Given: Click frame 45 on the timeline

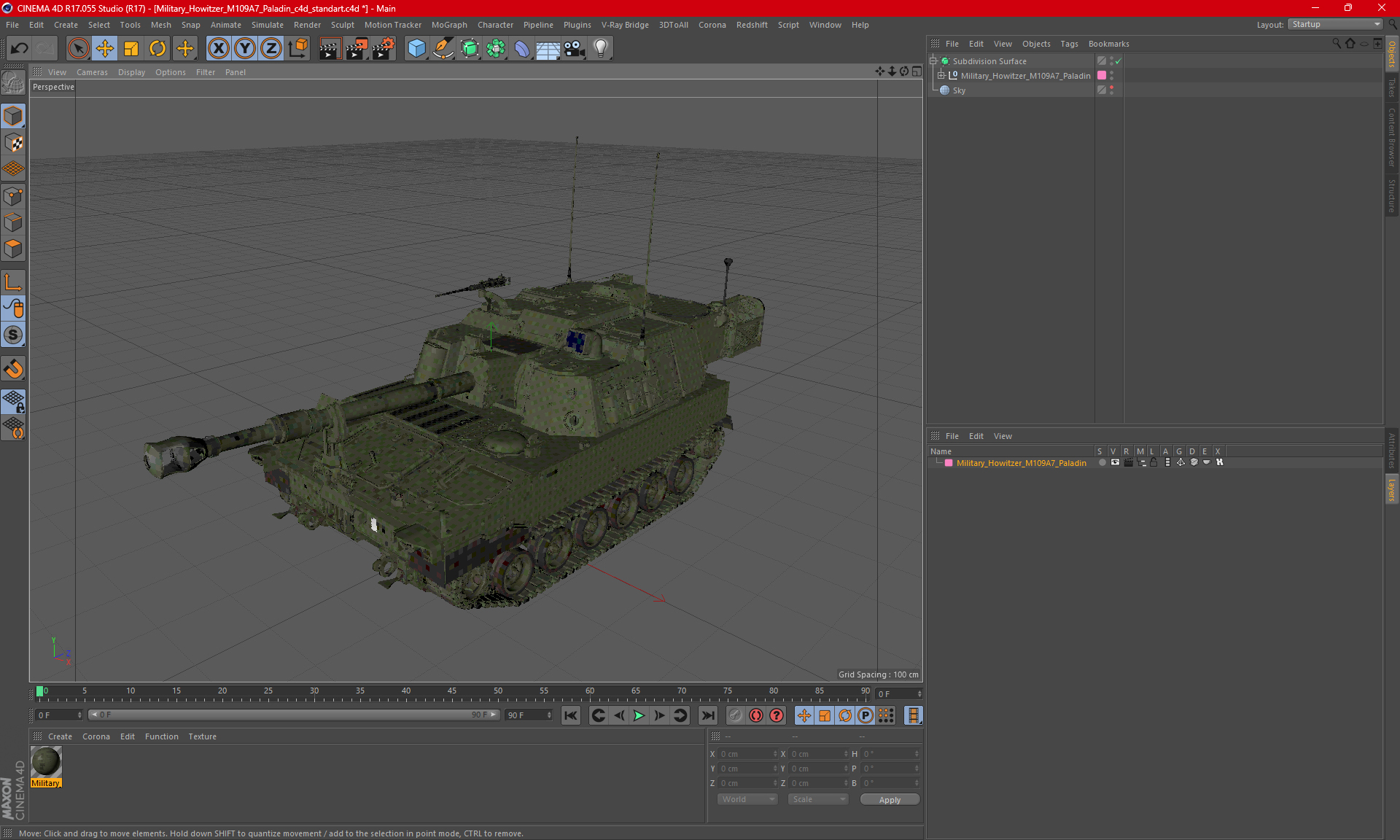Looking at the screenshot, I should [x=452, y=691].
